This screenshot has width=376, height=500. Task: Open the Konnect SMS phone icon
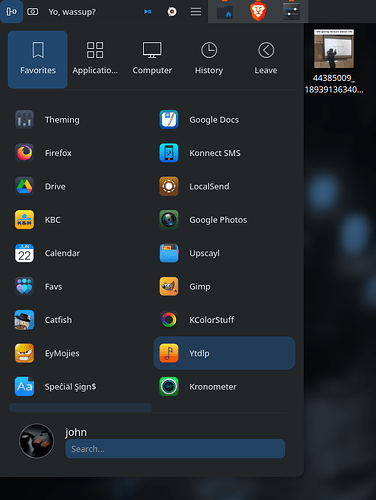(x=169, y=153)
